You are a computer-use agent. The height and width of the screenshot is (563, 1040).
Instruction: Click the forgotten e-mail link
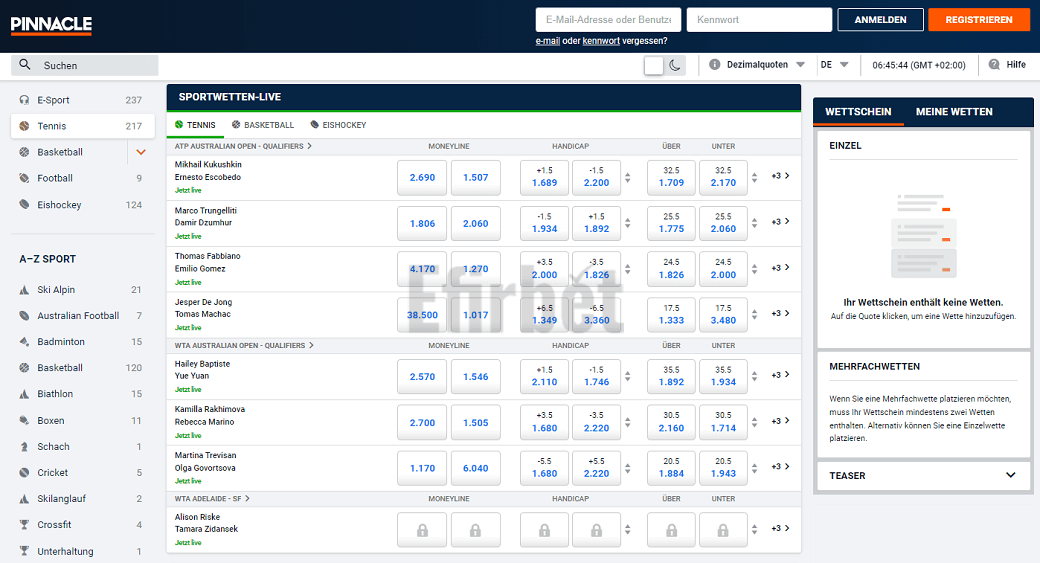coord(547,41)
